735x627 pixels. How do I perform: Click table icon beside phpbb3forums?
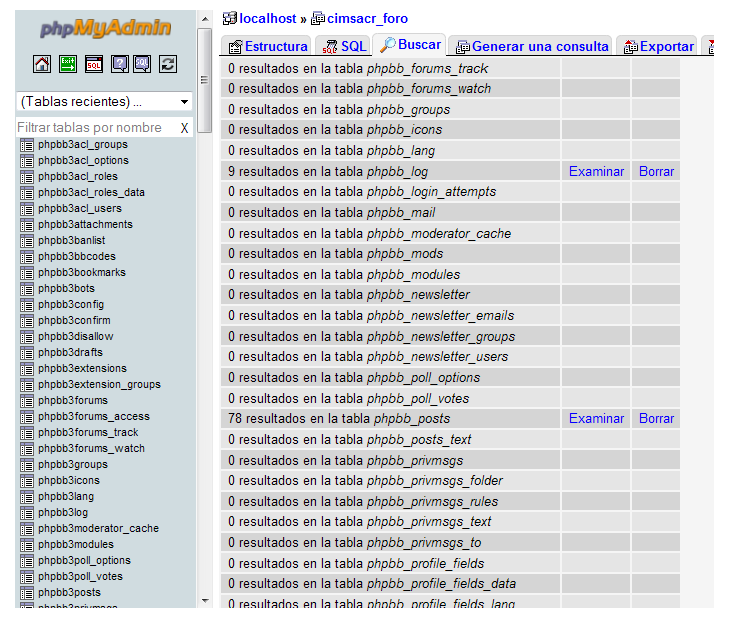(x=27, y=401)
